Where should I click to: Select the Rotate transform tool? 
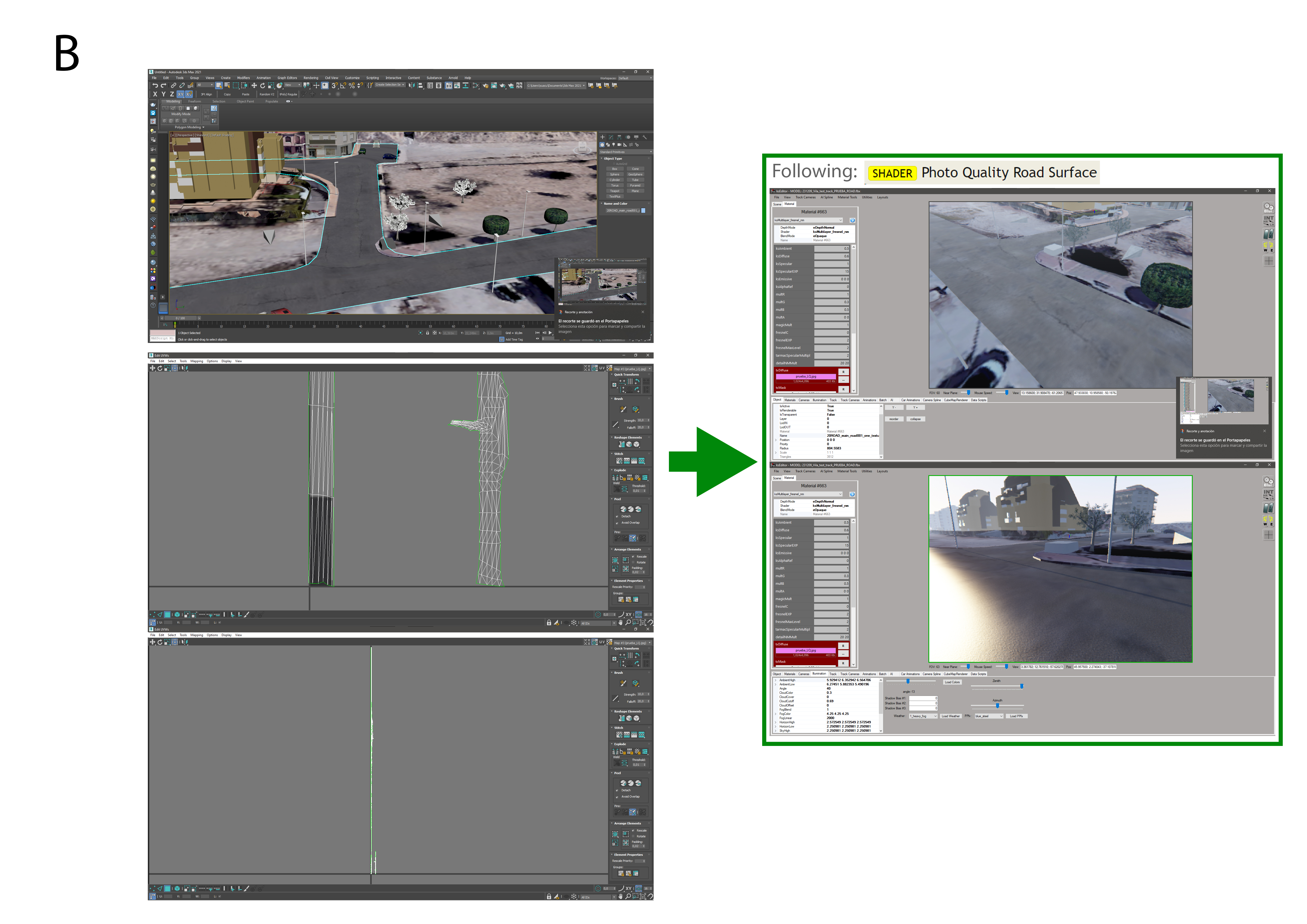[x=262, y=85]
